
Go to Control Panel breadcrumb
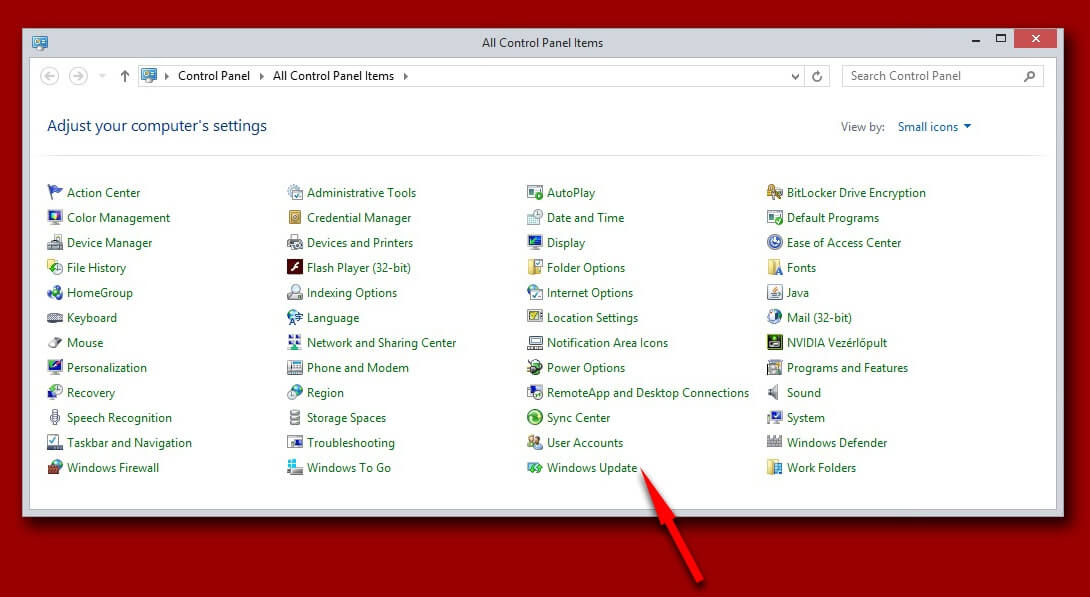click(x=213, y=76)
